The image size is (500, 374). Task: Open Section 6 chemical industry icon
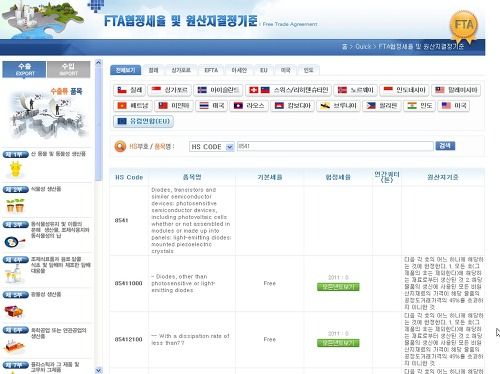pyautogui.click(x=14, y=347)
